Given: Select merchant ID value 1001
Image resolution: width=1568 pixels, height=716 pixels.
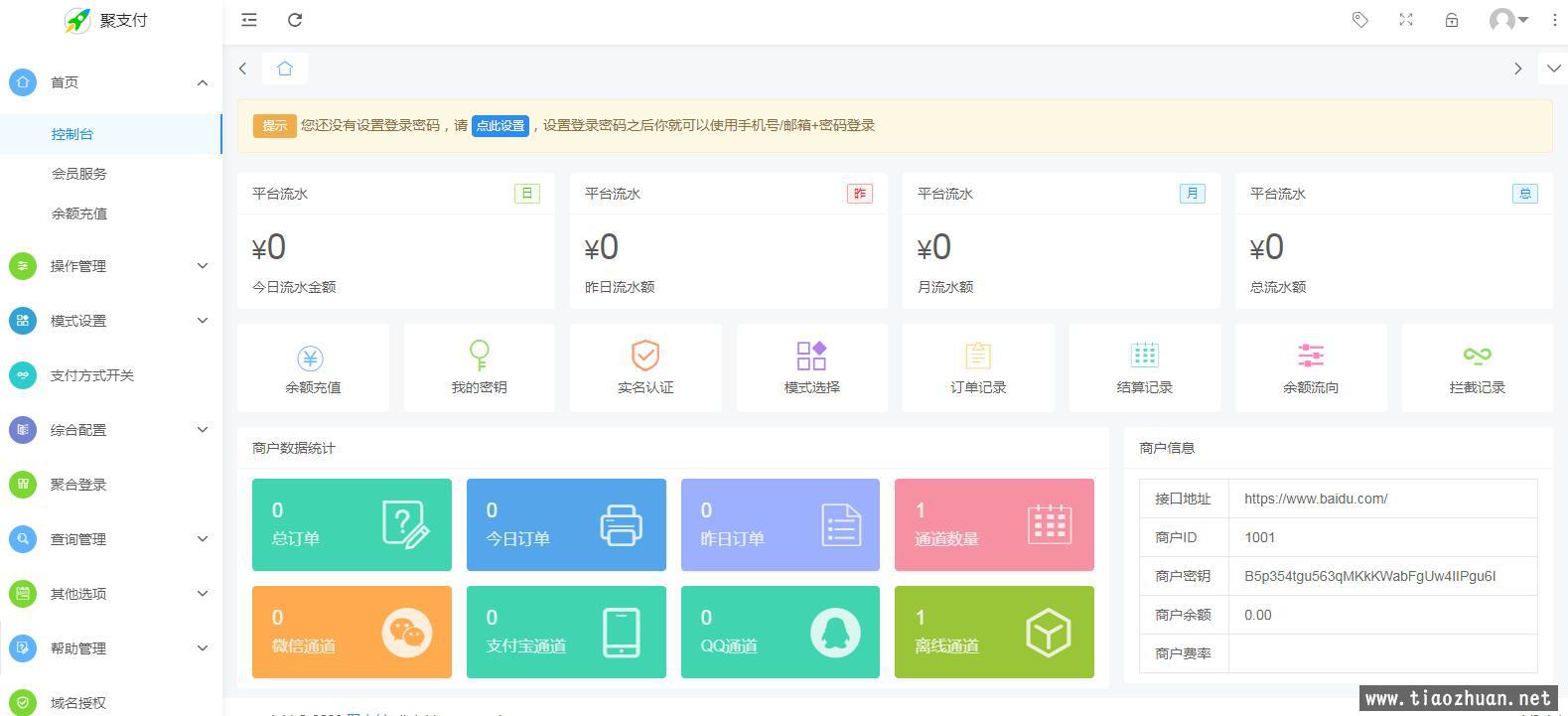Looking at the screenshot, I should pyautogui.click(x=1259, y=537).
